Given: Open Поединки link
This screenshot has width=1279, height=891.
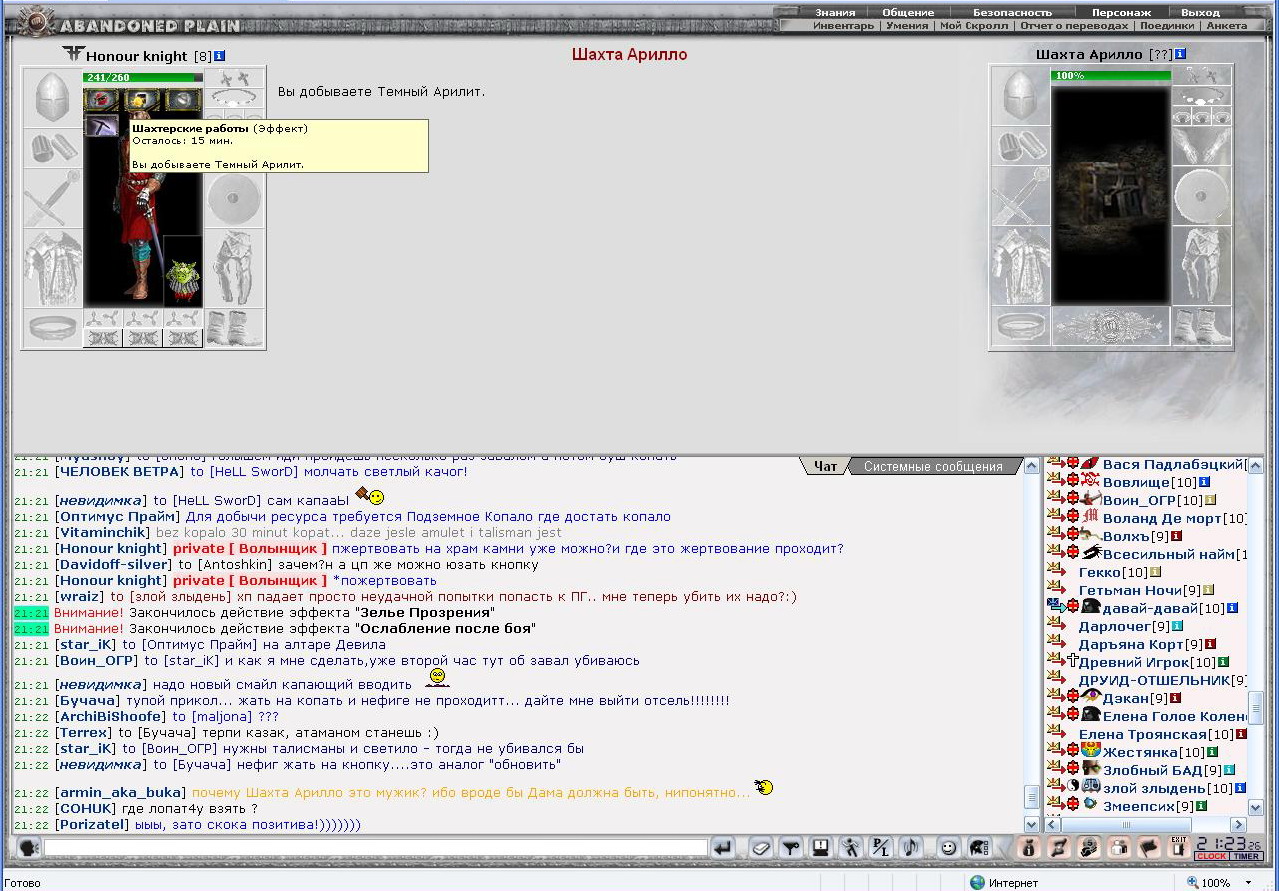Looking at the screenshot, I should pos(1166,26).
